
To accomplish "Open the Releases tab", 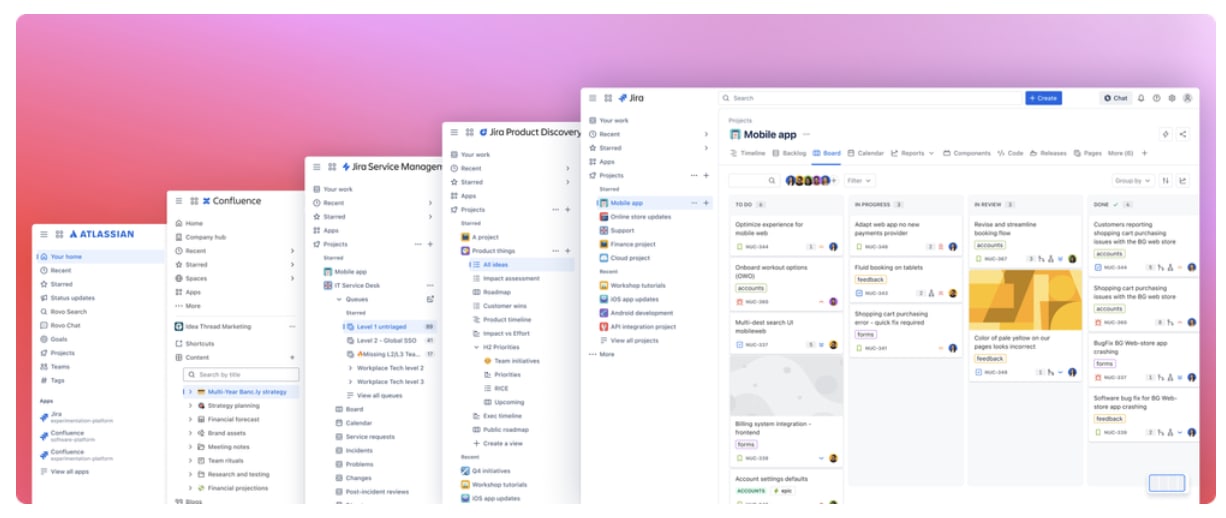I will (x=1049, y=153).
